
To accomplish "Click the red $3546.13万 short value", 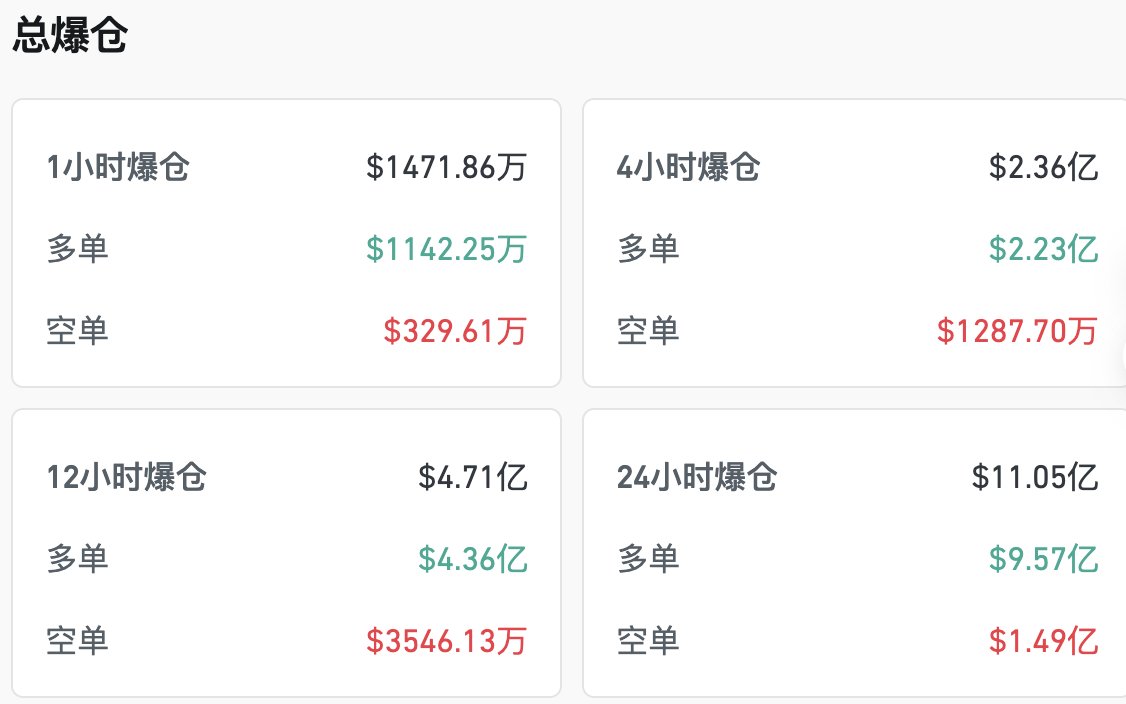I will pos(446,640).
